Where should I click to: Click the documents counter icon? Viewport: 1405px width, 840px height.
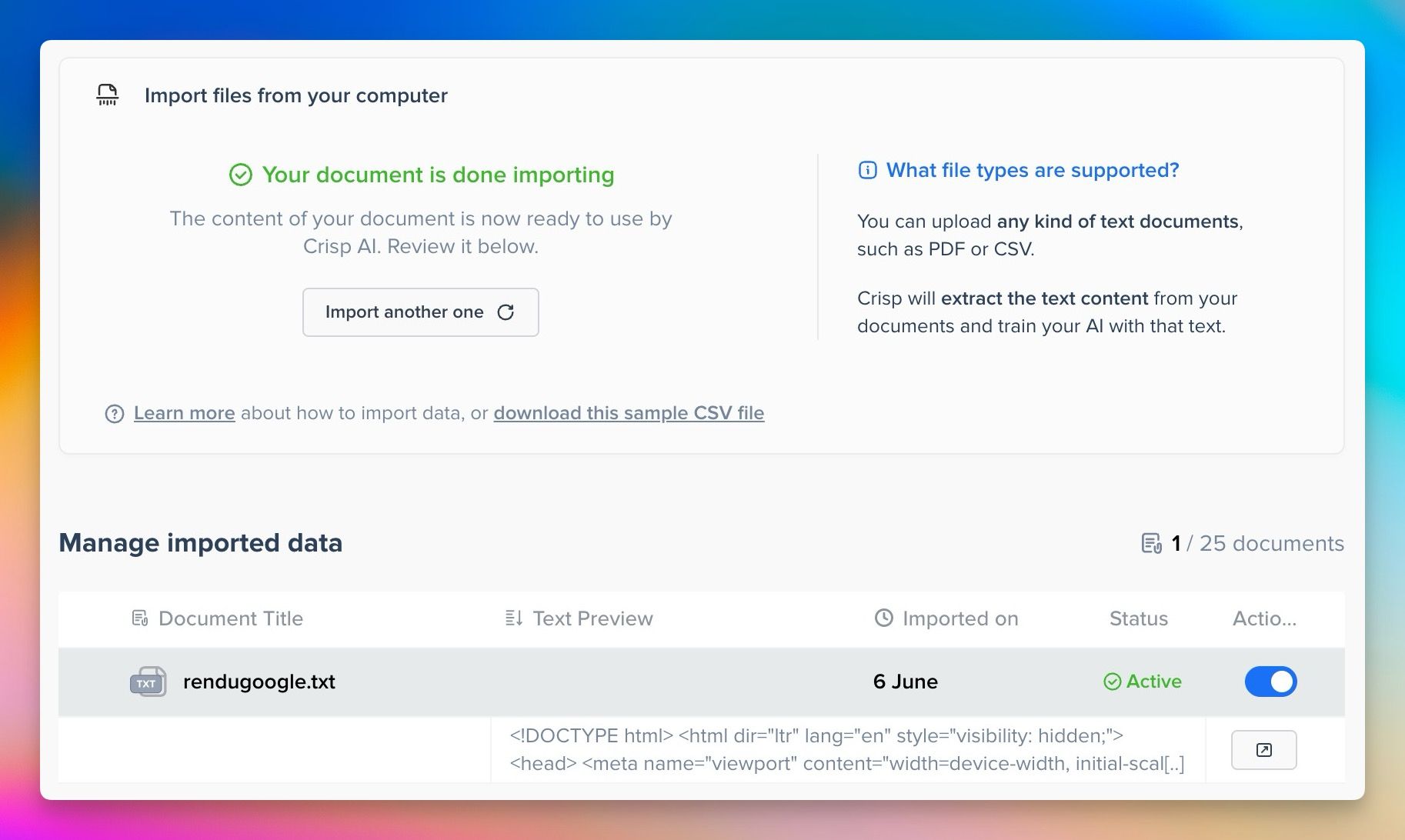tap(1152, 543)
